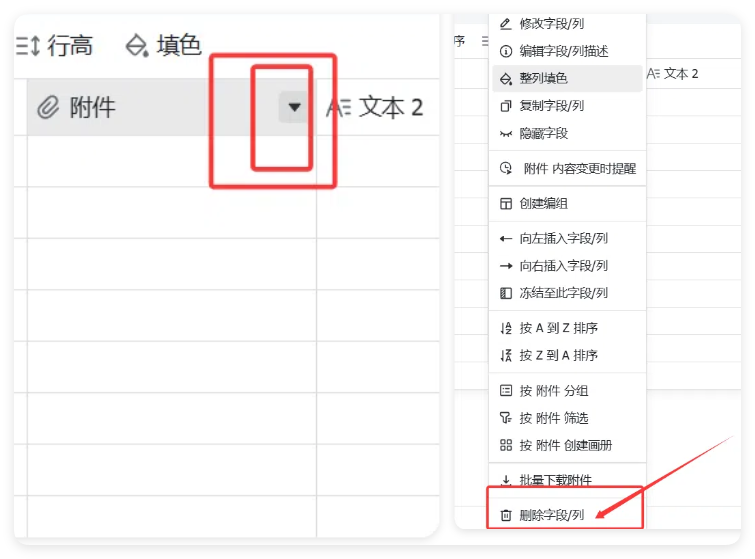The height and width of the screenshot is (559, 755).
Task: Click the first empty cell under 文本 2 in left panel
Action: (x=378, y=161)
